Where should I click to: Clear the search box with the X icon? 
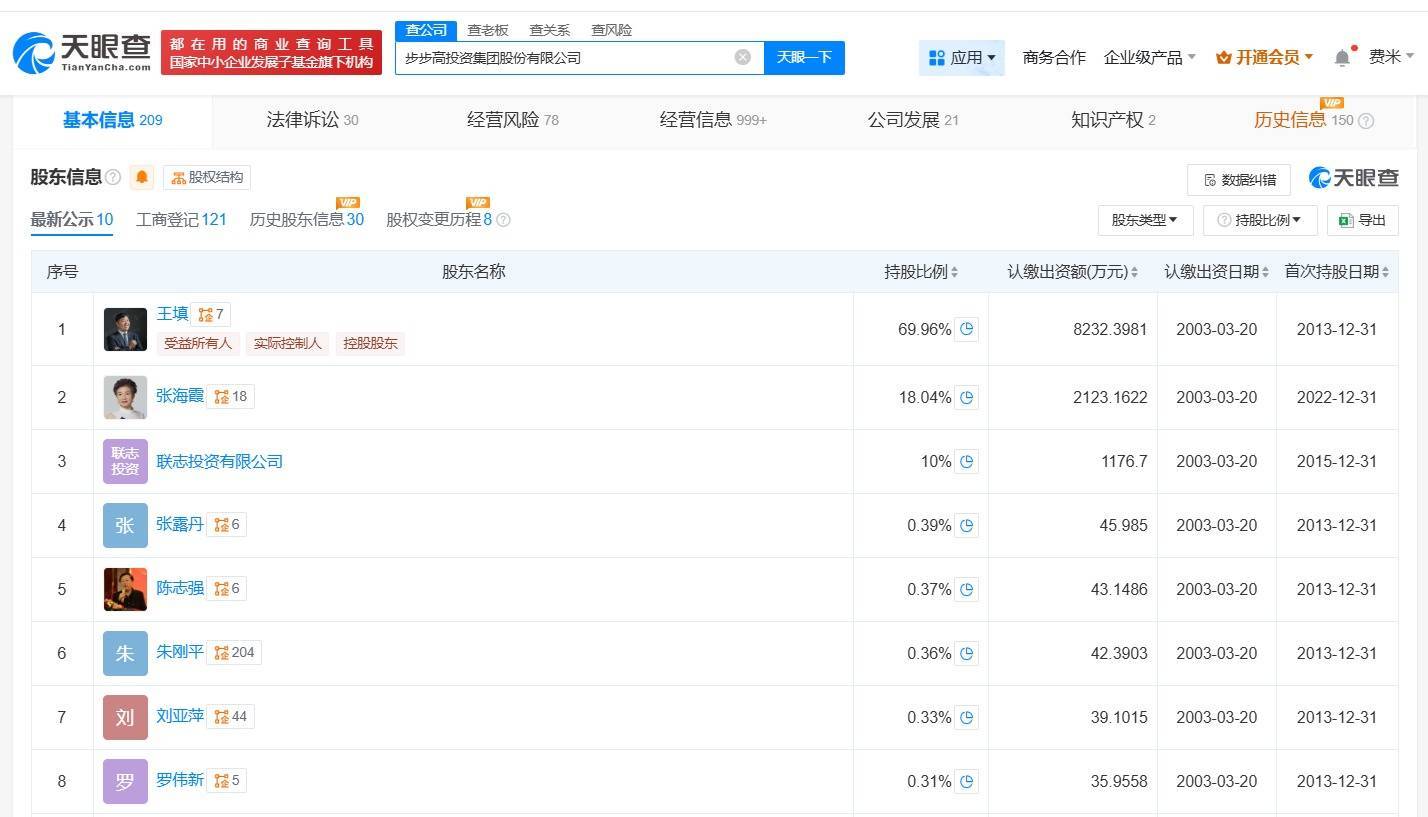coord(742,57)
